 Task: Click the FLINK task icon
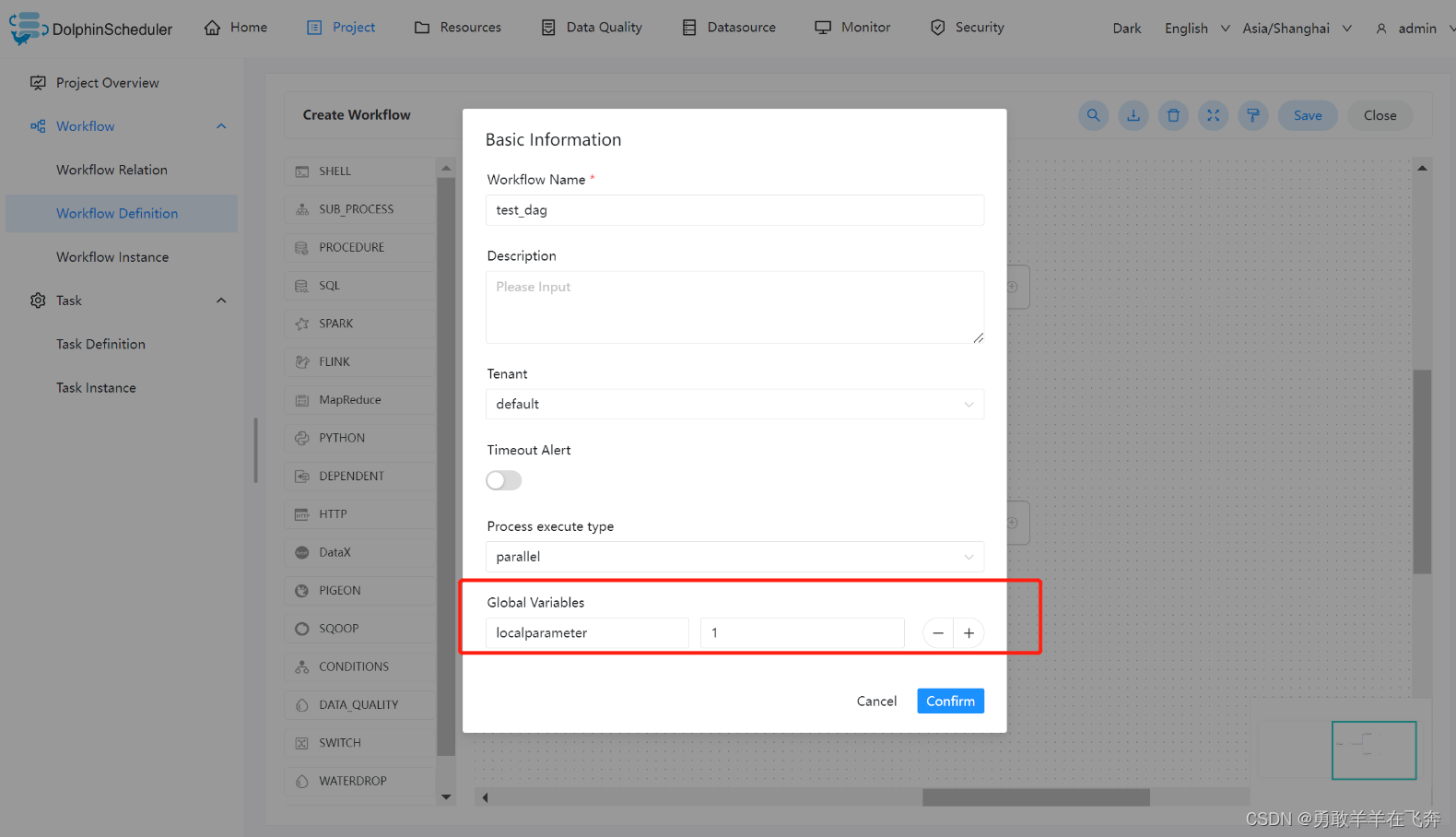point(301,362)
